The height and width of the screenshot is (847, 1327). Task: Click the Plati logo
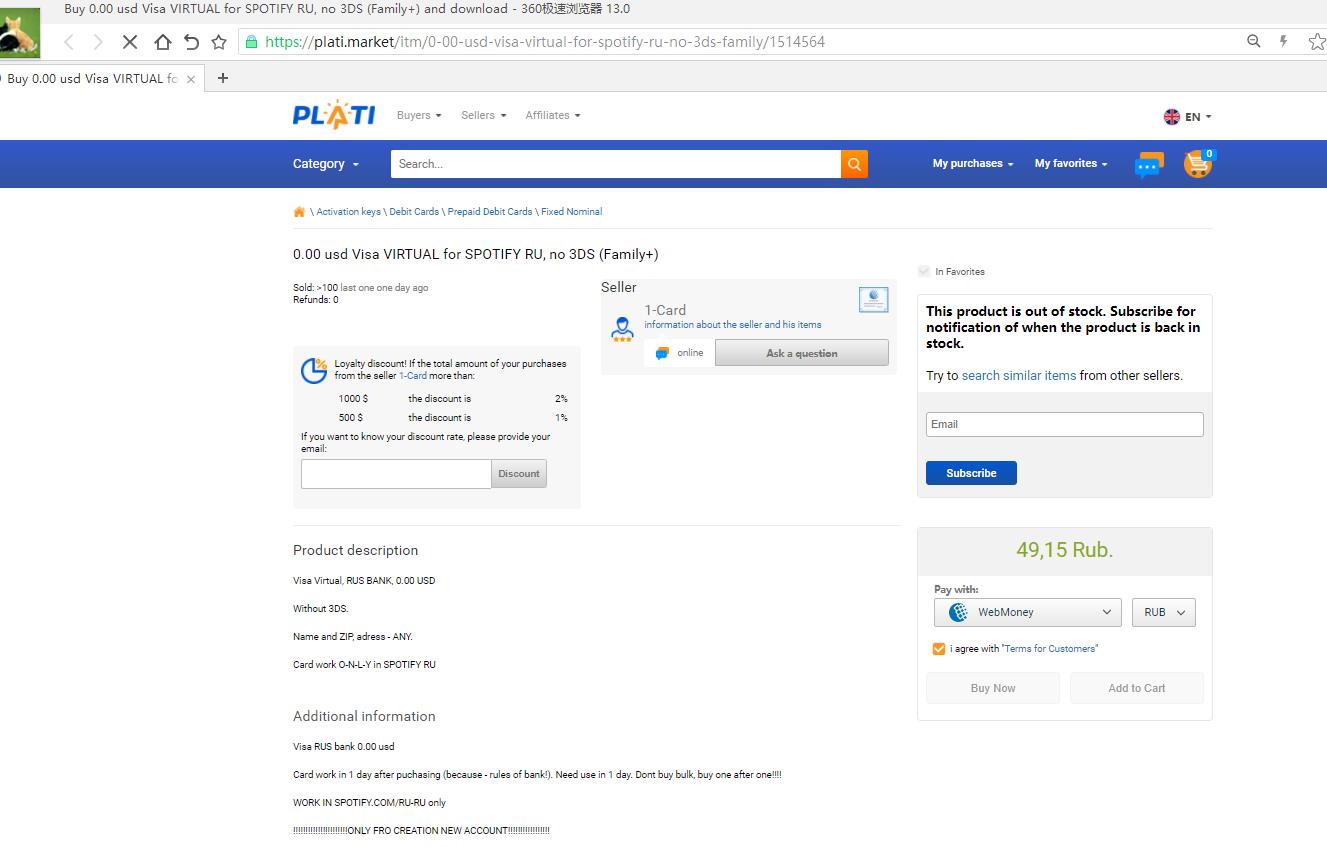(x=334, y=116)
